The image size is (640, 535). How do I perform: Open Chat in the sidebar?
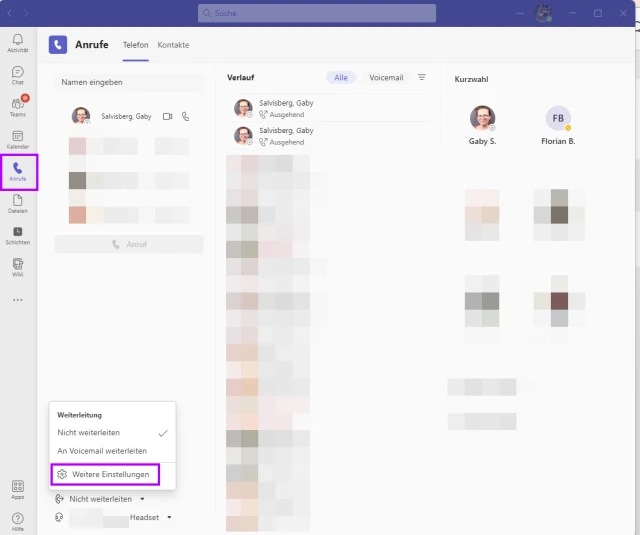click(x=17, y=74)
